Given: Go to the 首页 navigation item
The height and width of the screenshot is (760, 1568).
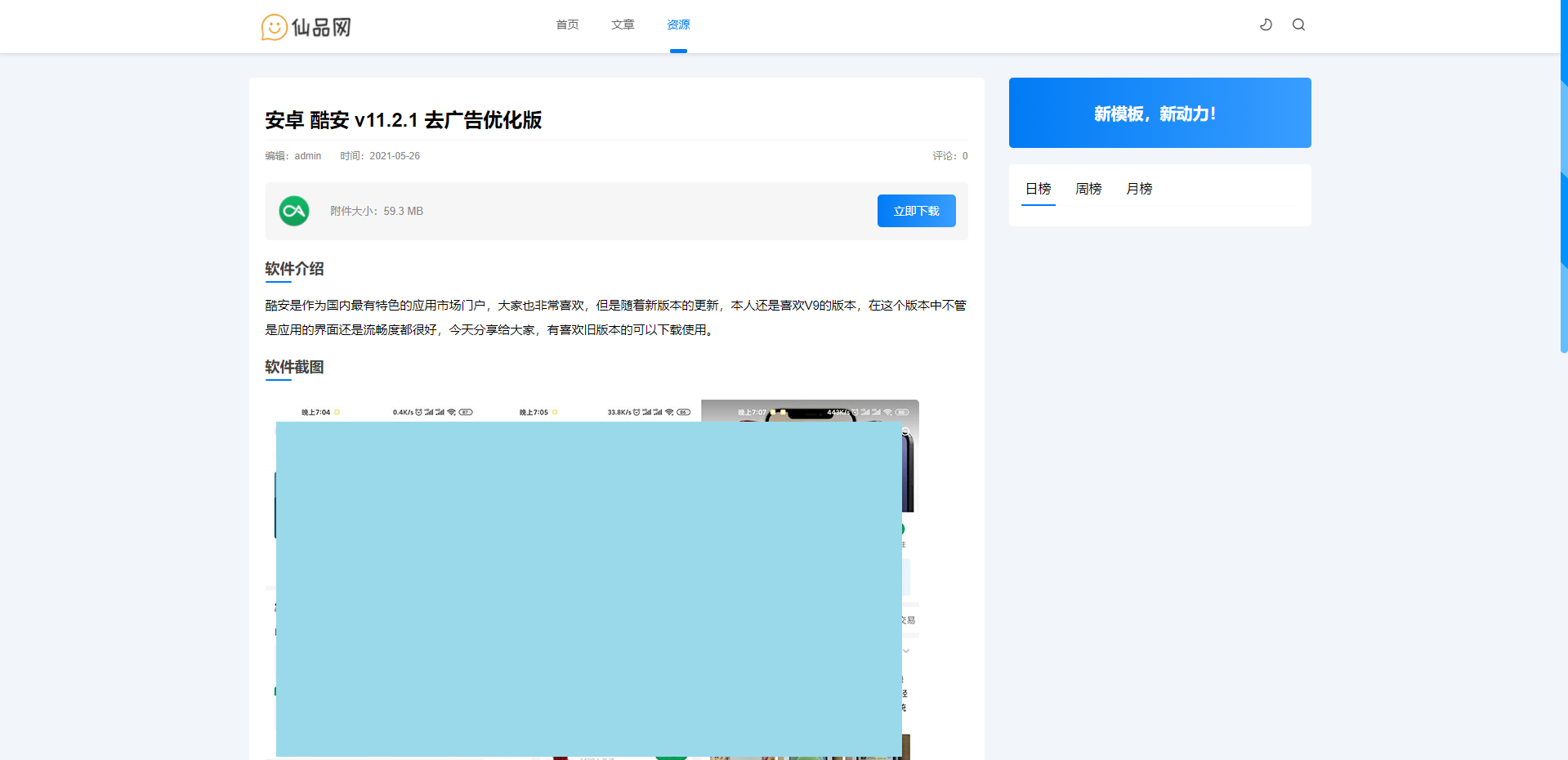Looking at the screenshot, I should click(567, 25).
